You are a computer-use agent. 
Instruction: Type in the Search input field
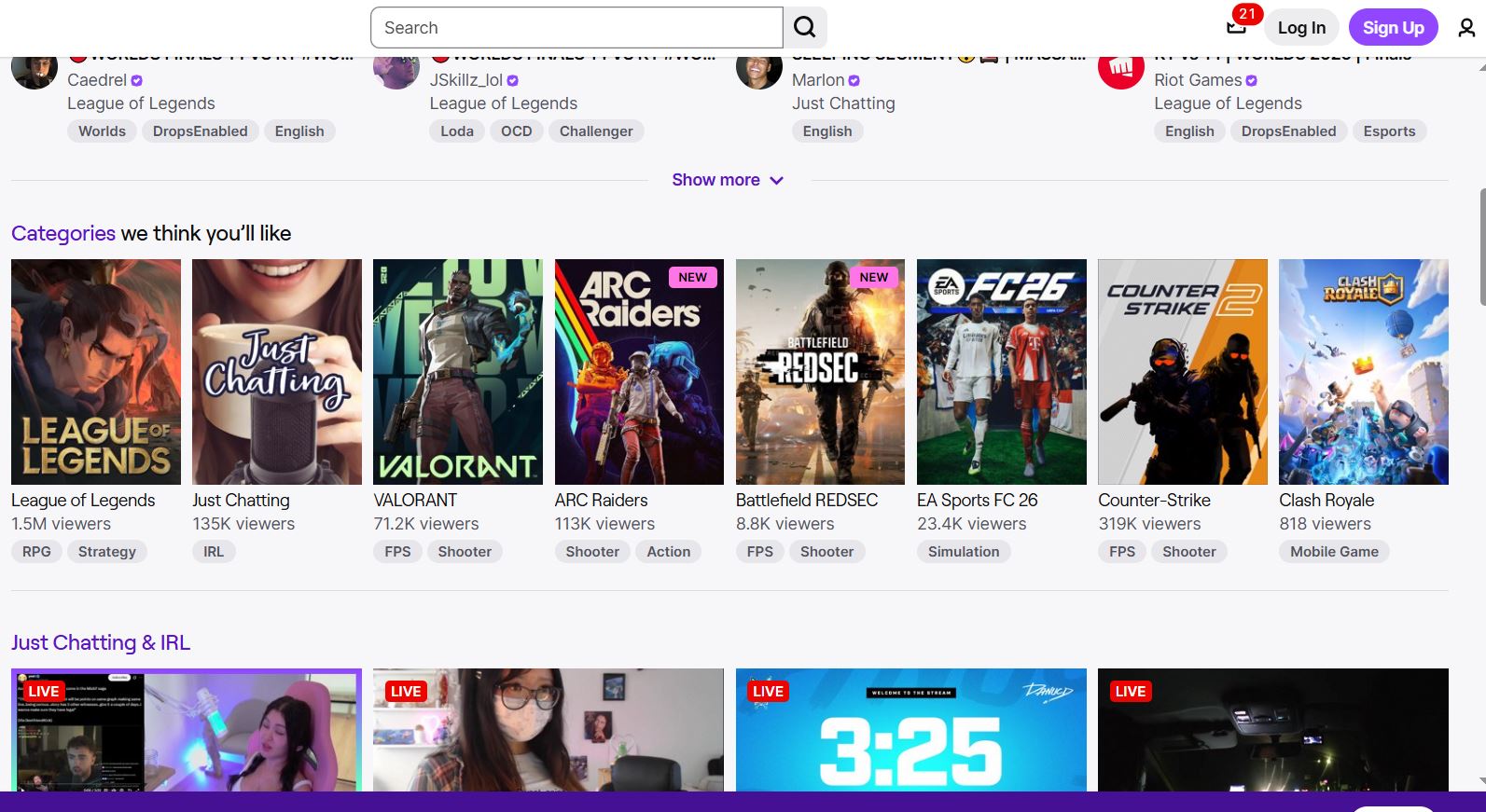pos(576,28)
